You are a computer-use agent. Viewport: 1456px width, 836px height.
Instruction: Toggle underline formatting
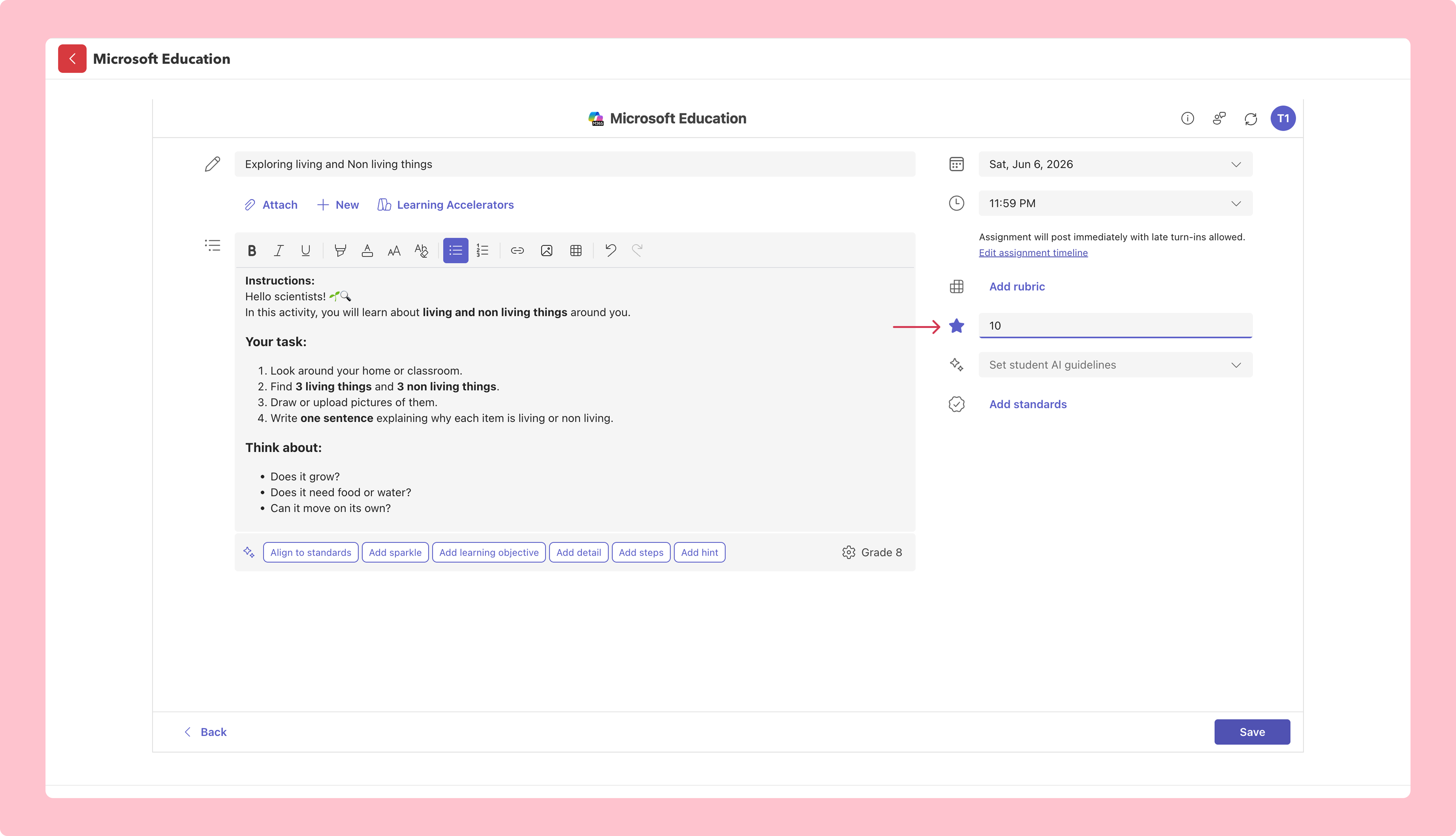305,250
